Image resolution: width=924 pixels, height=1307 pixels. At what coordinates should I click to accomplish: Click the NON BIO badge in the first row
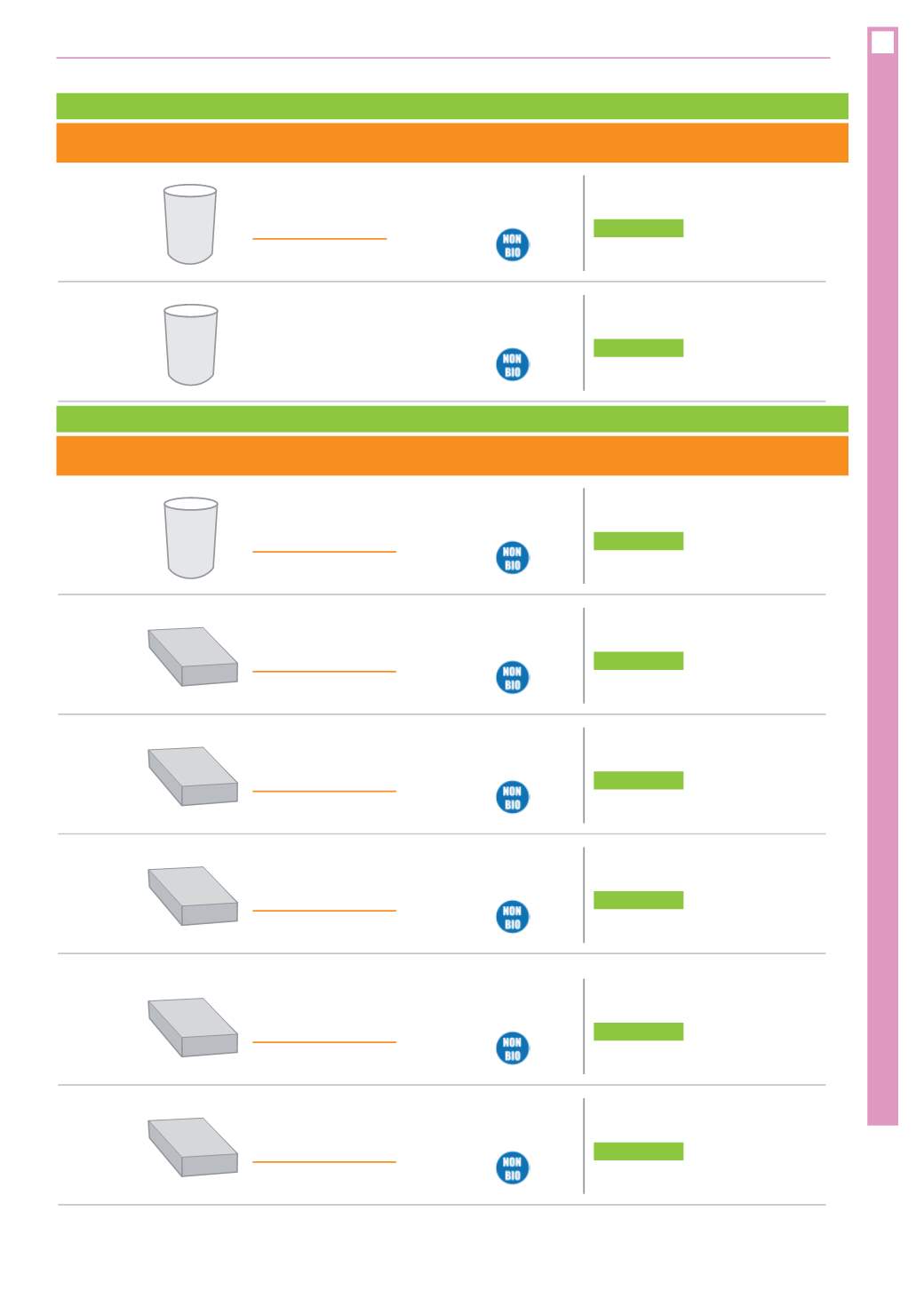513,245
